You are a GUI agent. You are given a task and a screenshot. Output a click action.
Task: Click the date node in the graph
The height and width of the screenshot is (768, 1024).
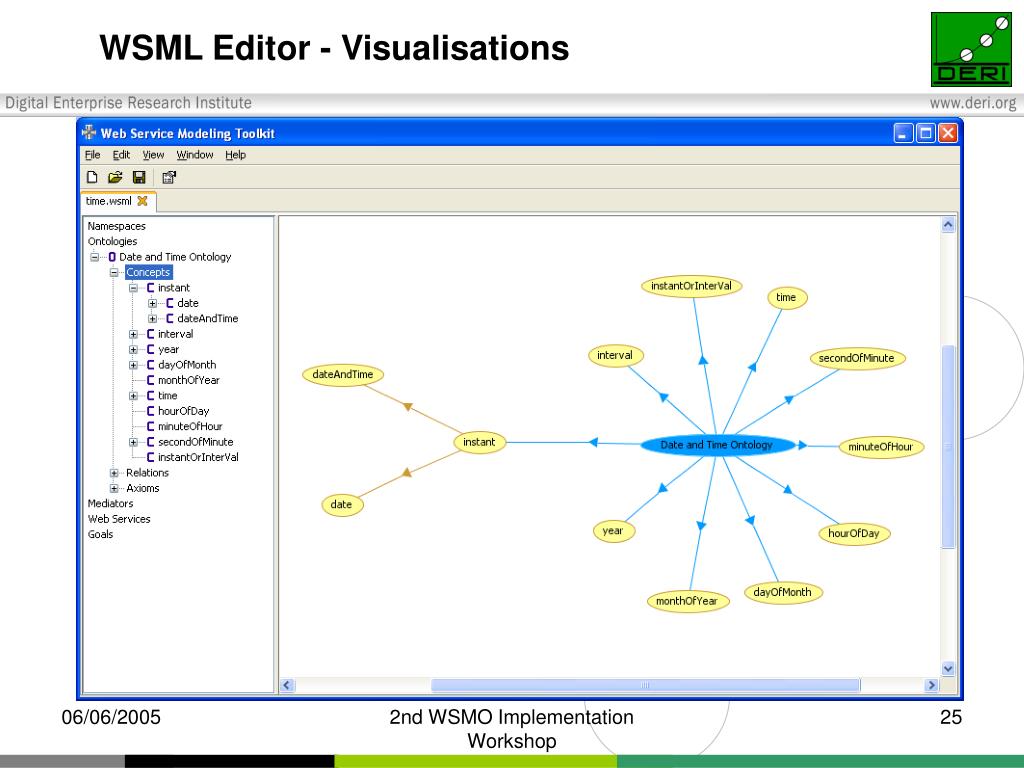click(342, 505)
